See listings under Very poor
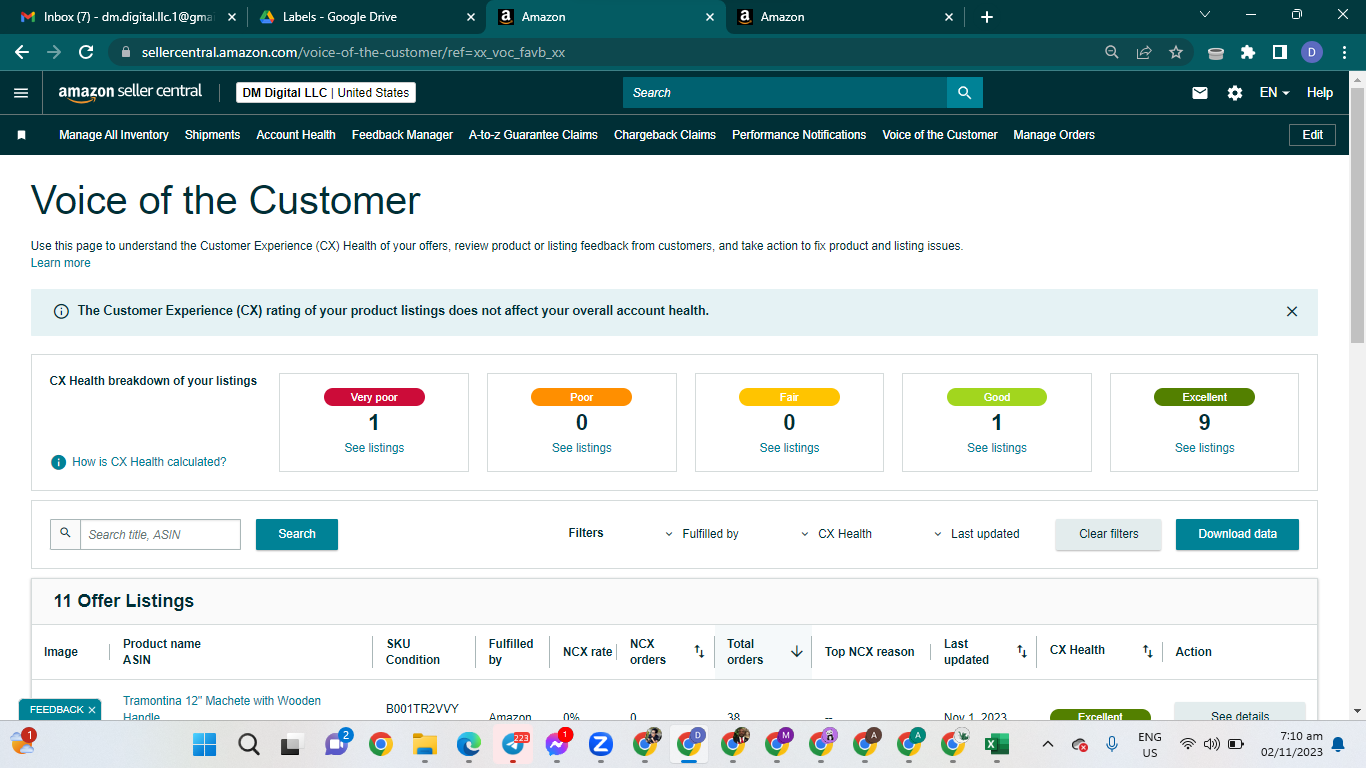 pyautogui.click(x=374, y=448)
